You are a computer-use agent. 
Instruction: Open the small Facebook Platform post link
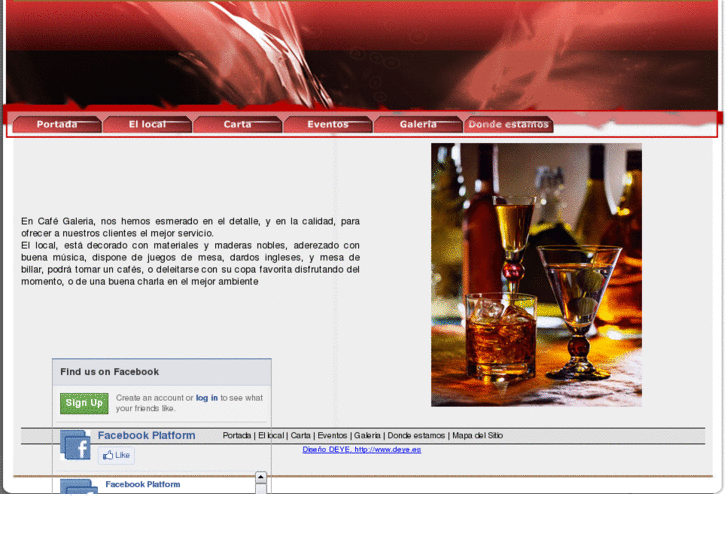tap(143, 484)
